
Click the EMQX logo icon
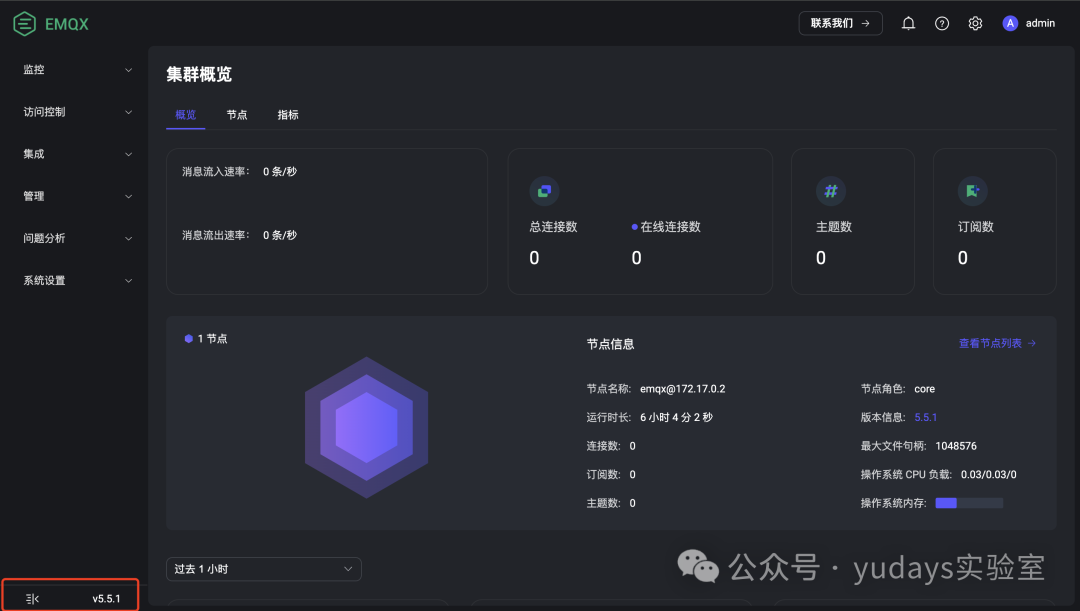[x=25, y=22]
